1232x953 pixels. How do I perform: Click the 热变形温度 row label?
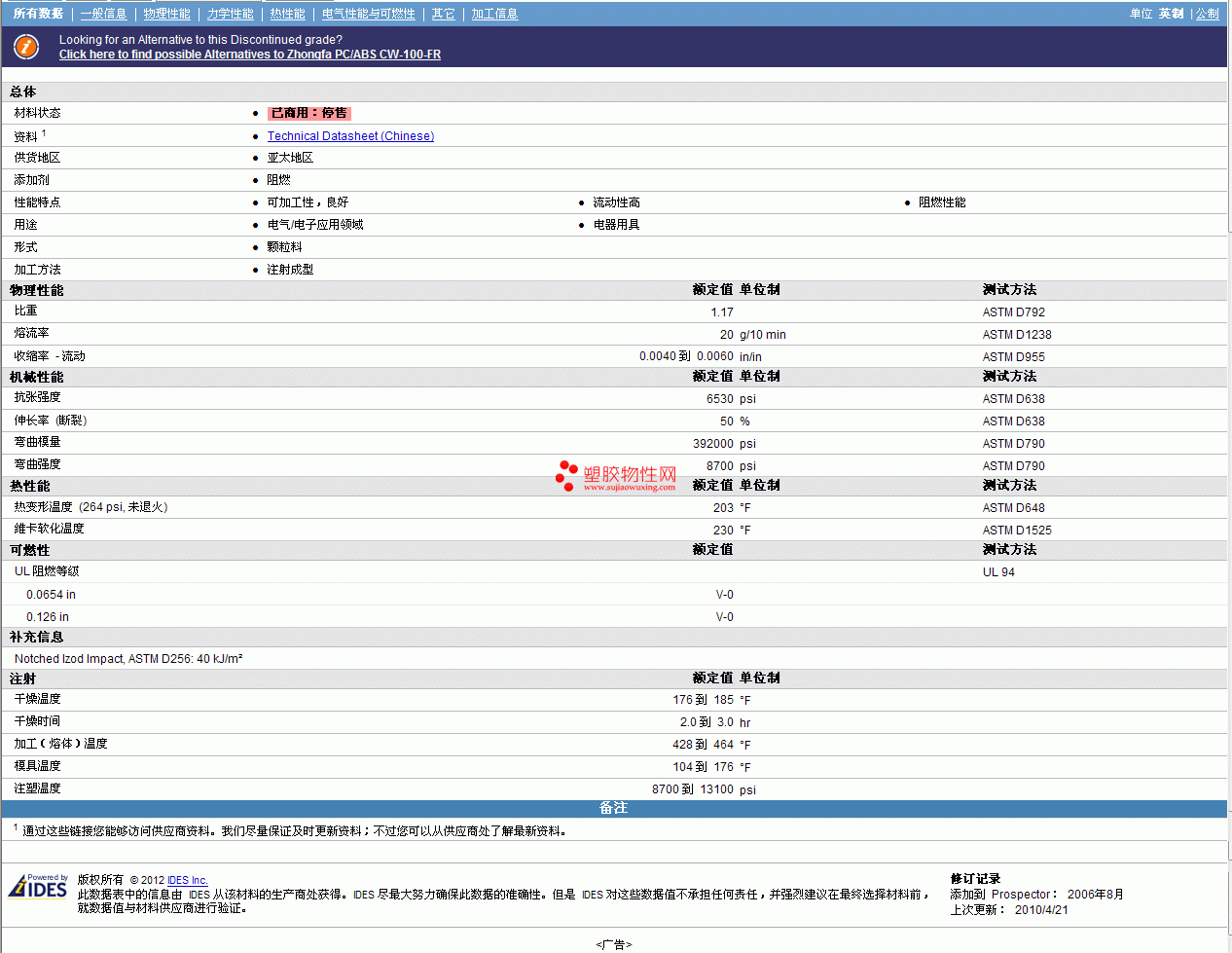pos(91,507)
